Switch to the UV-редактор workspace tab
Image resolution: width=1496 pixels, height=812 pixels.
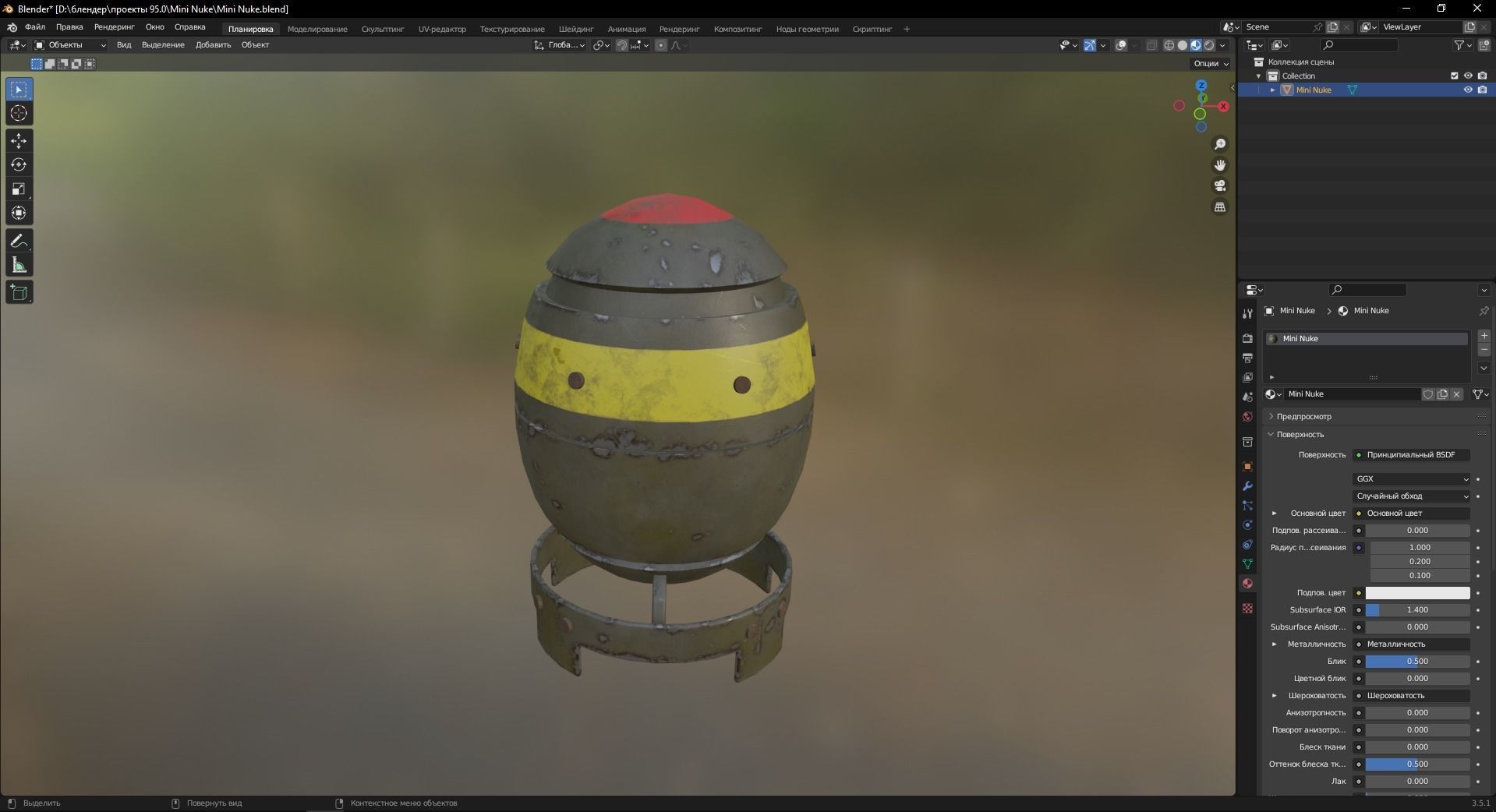442,30
